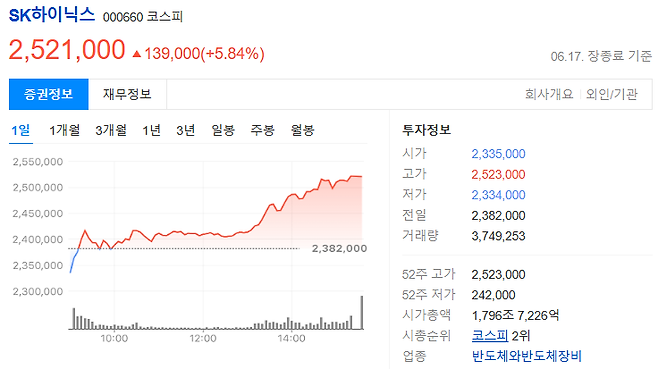Switch chart to 월봉 candles
This screenshot has width=658, height=369.
[303, 131]
